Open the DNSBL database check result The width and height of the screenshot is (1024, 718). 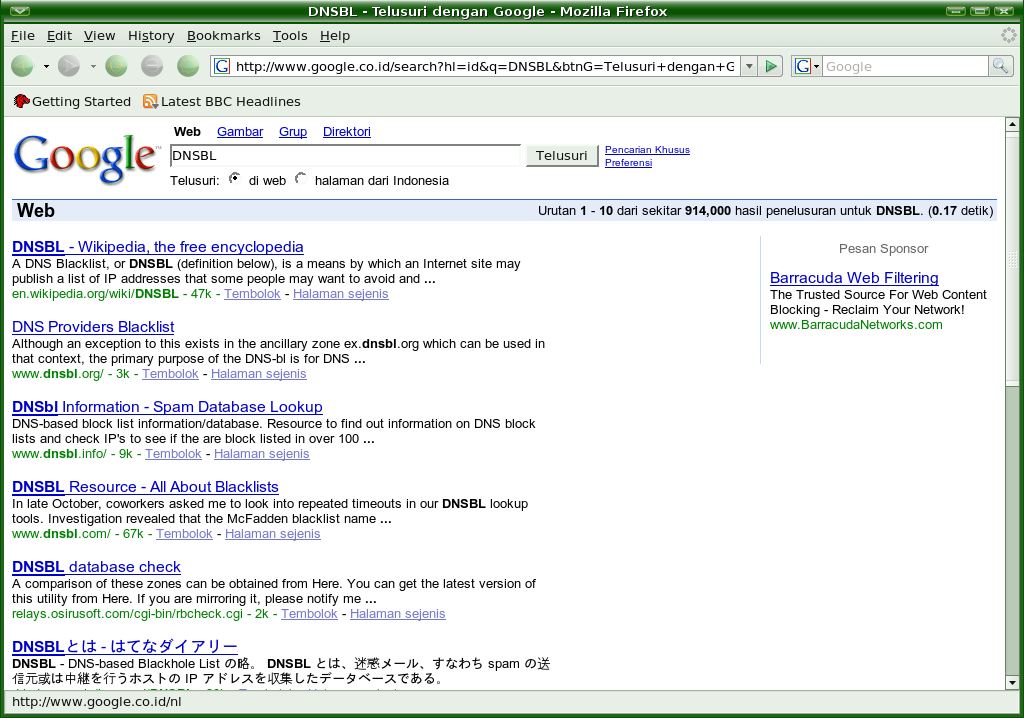pyautogui.click(x=96, y=566)
